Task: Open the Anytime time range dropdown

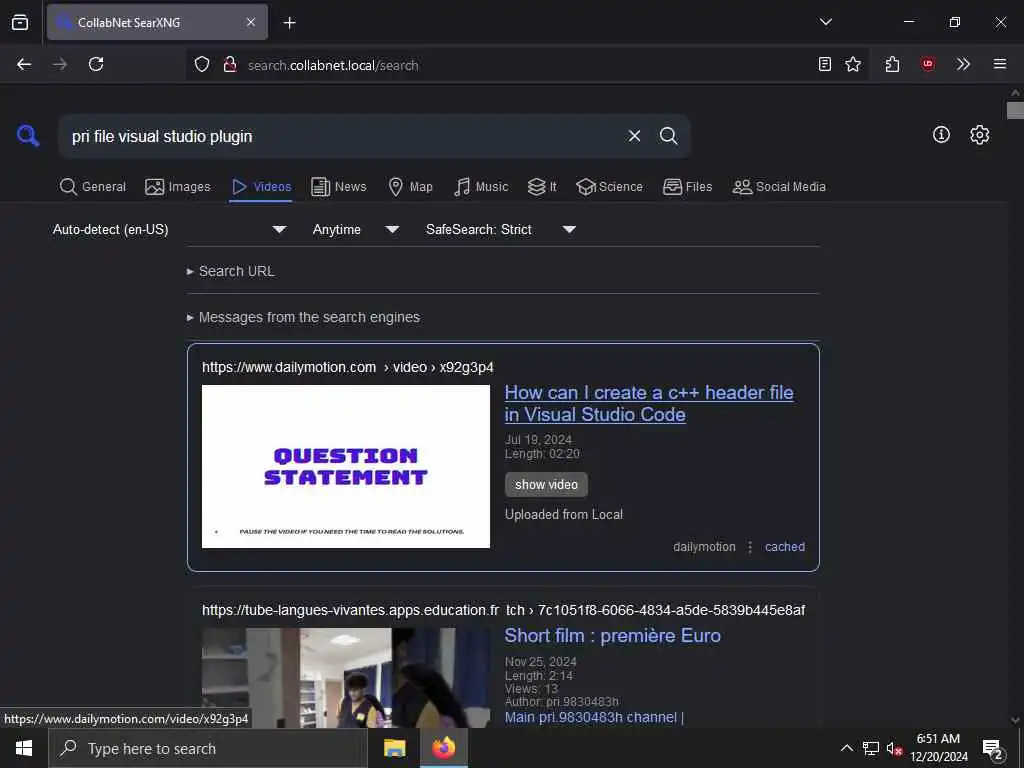Action: click(x=355, y=229)
